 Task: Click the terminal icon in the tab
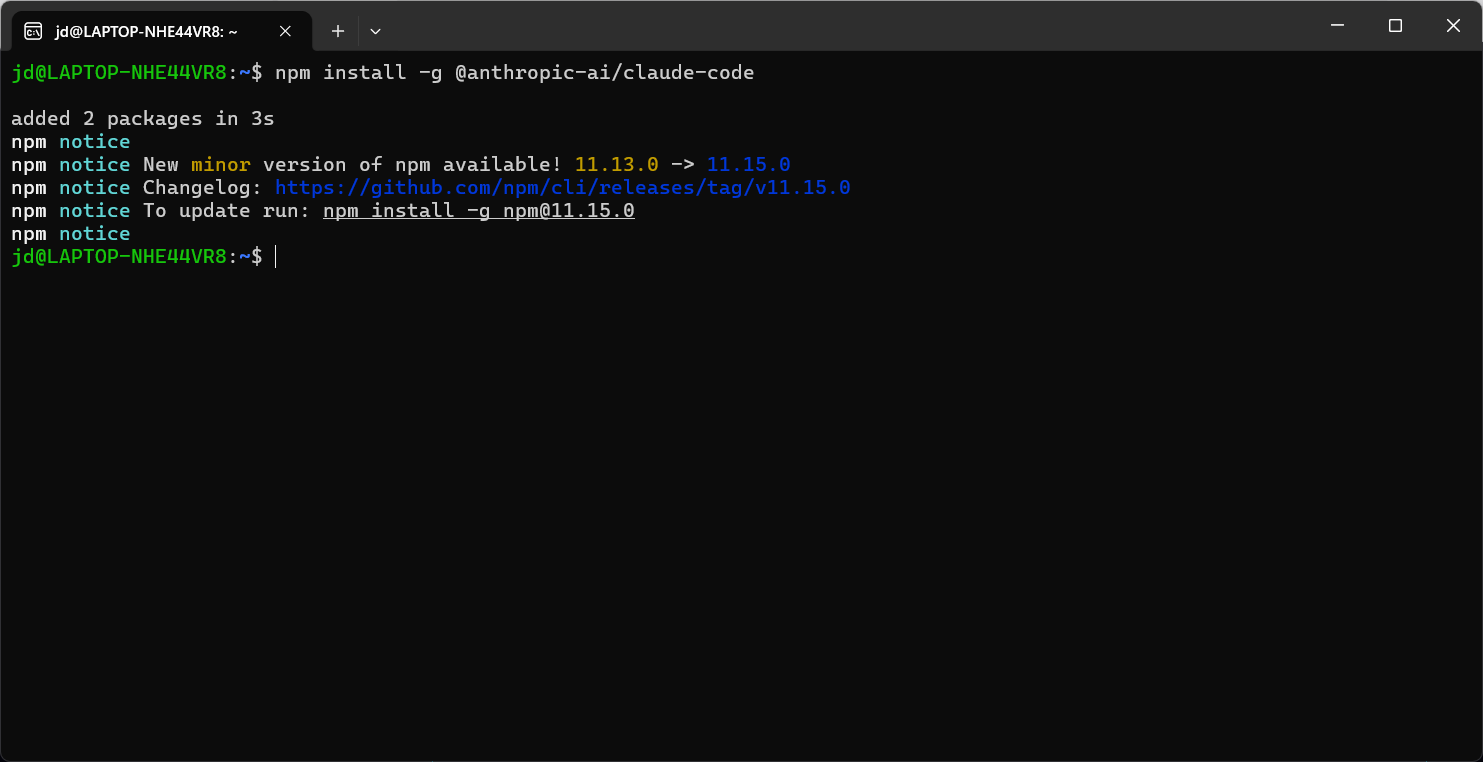coord(33,31)
